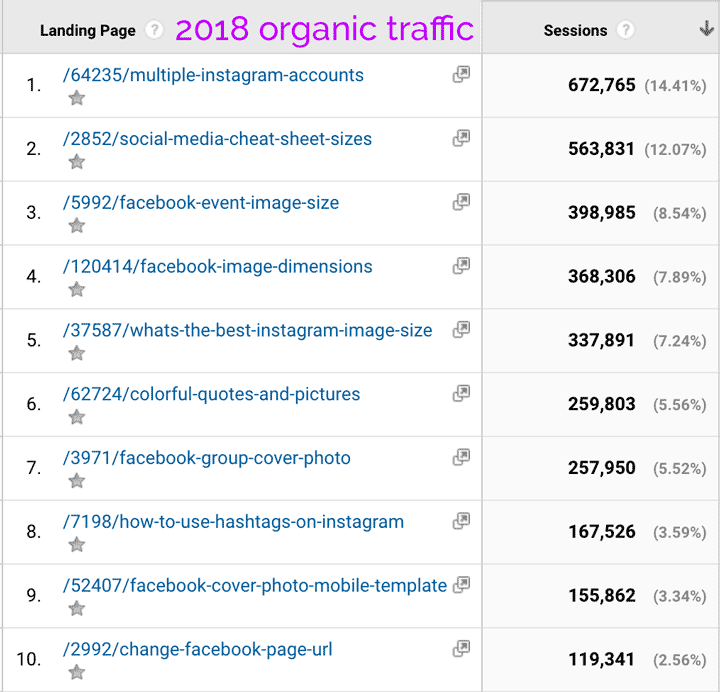Open /37587/whats-the-best-instagram-image-size link

point(248,330)
